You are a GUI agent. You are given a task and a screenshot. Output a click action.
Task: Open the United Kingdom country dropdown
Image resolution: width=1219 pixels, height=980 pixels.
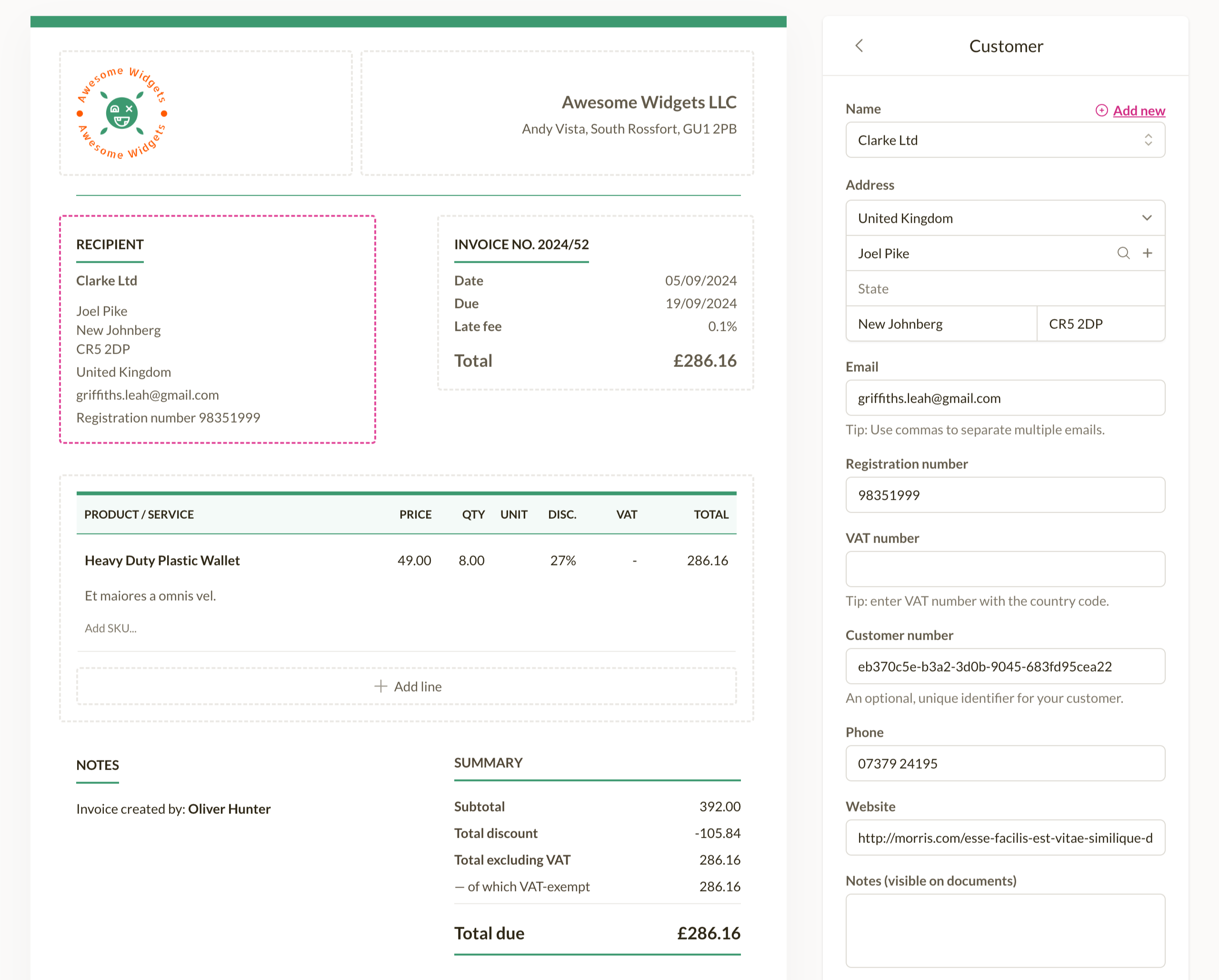tap(1005, 218)
